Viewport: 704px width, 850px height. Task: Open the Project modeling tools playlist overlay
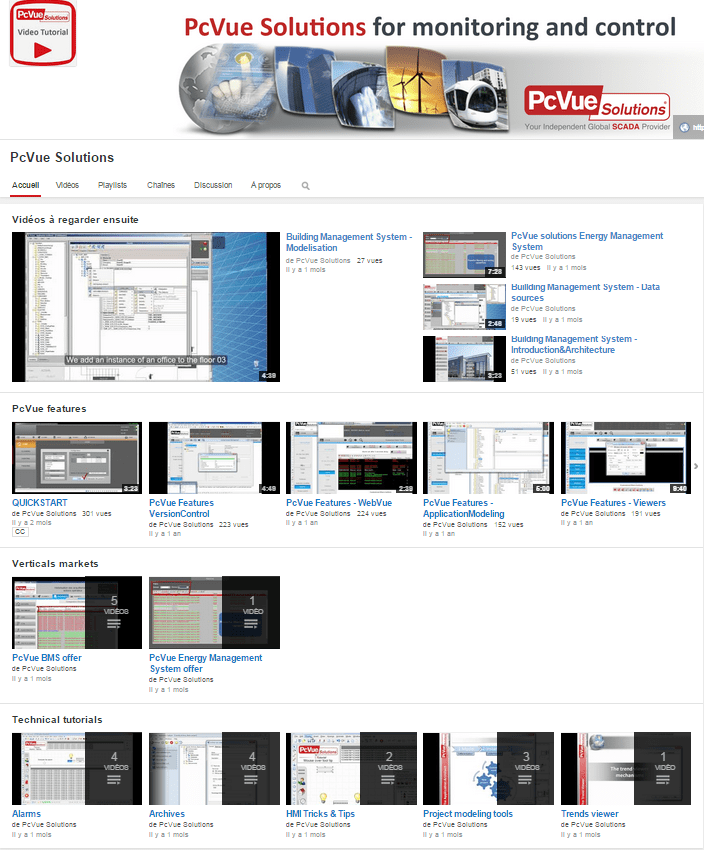click(x=525, y=768)
